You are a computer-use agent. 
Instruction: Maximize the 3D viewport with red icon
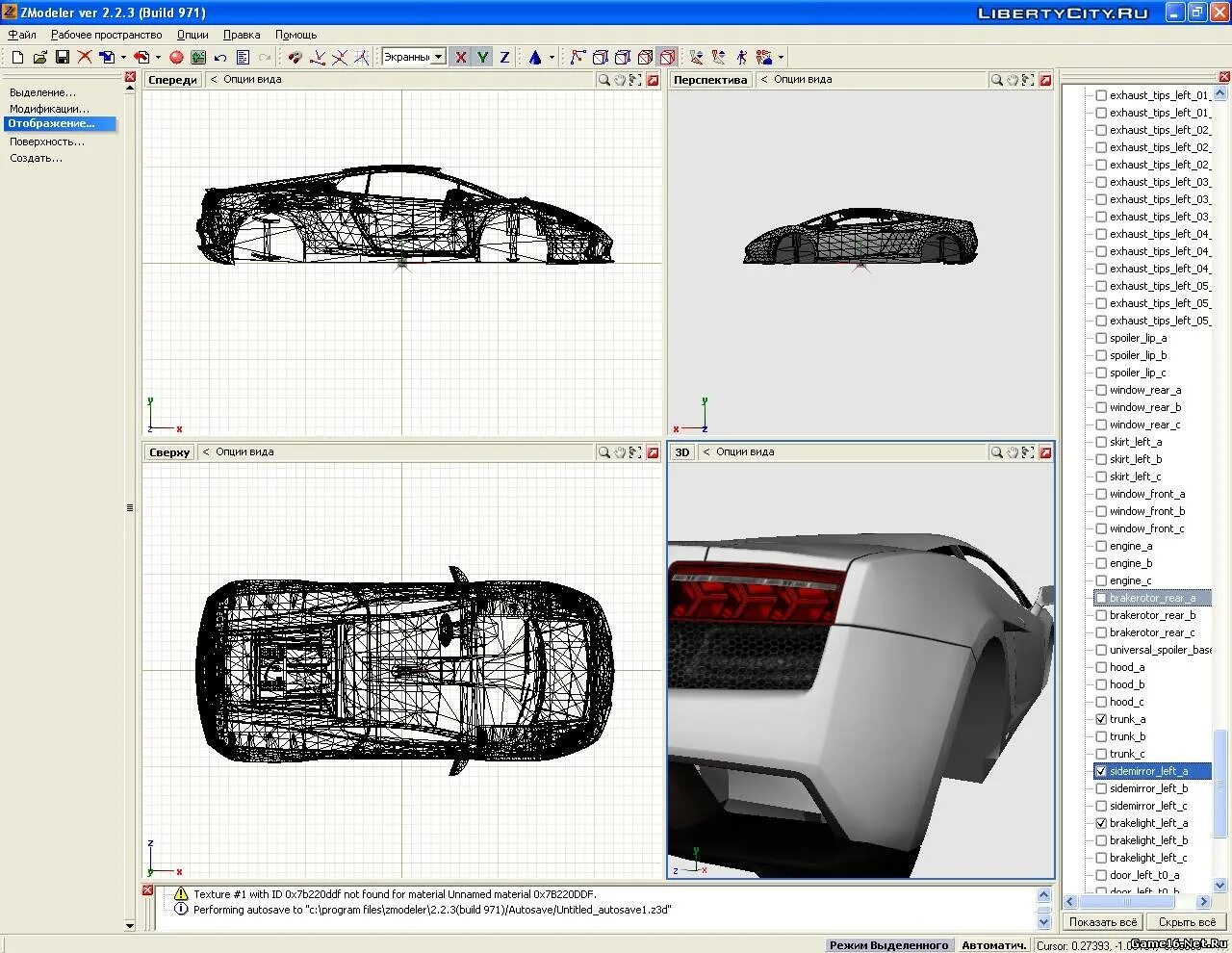coord(1045,452)
